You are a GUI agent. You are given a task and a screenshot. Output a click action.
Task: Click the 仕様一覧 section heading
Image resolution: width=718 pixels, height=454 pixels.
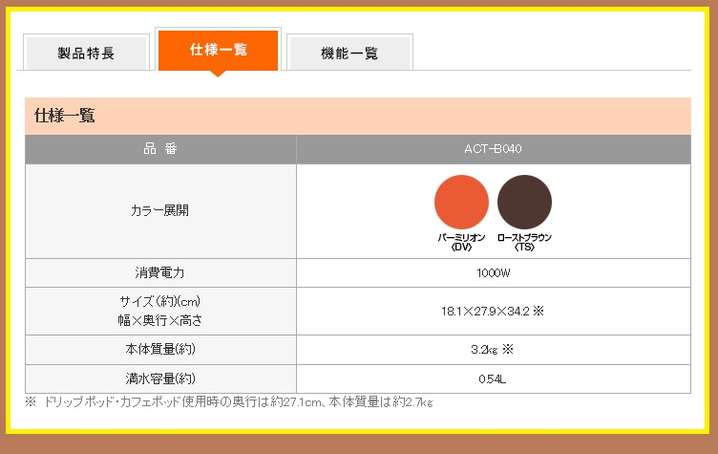point(65,116)
